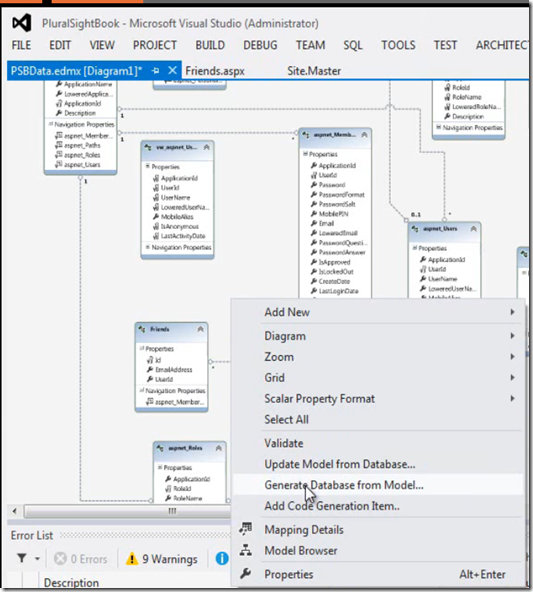Select the MobileAlias property in vw_aspnet_Us...
The height and width of the screenshot is (592, 533).
pyautogui.click(x=173, y=217)
